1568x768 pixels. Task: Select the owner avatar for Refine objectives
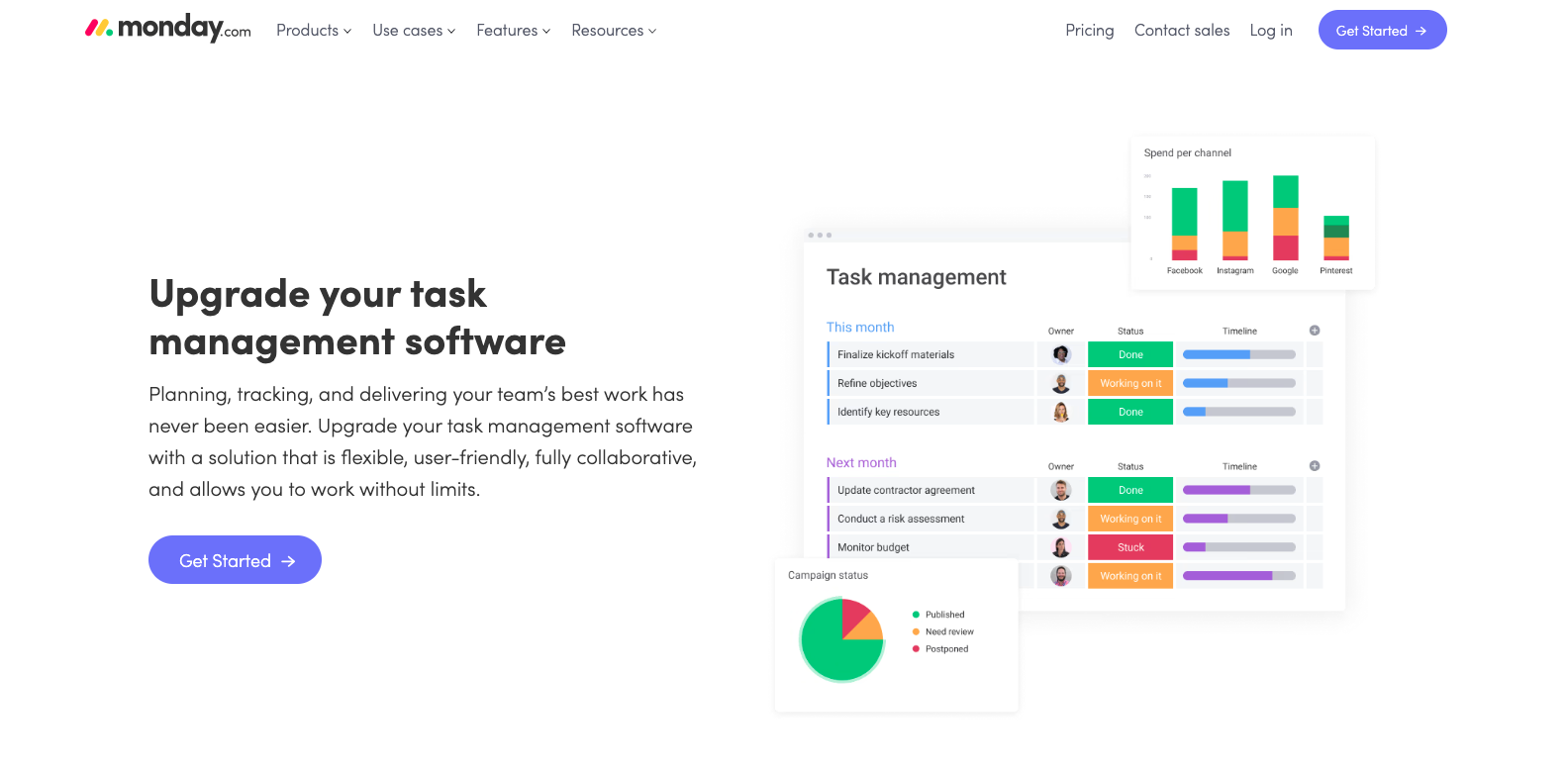pos(1061,383)
